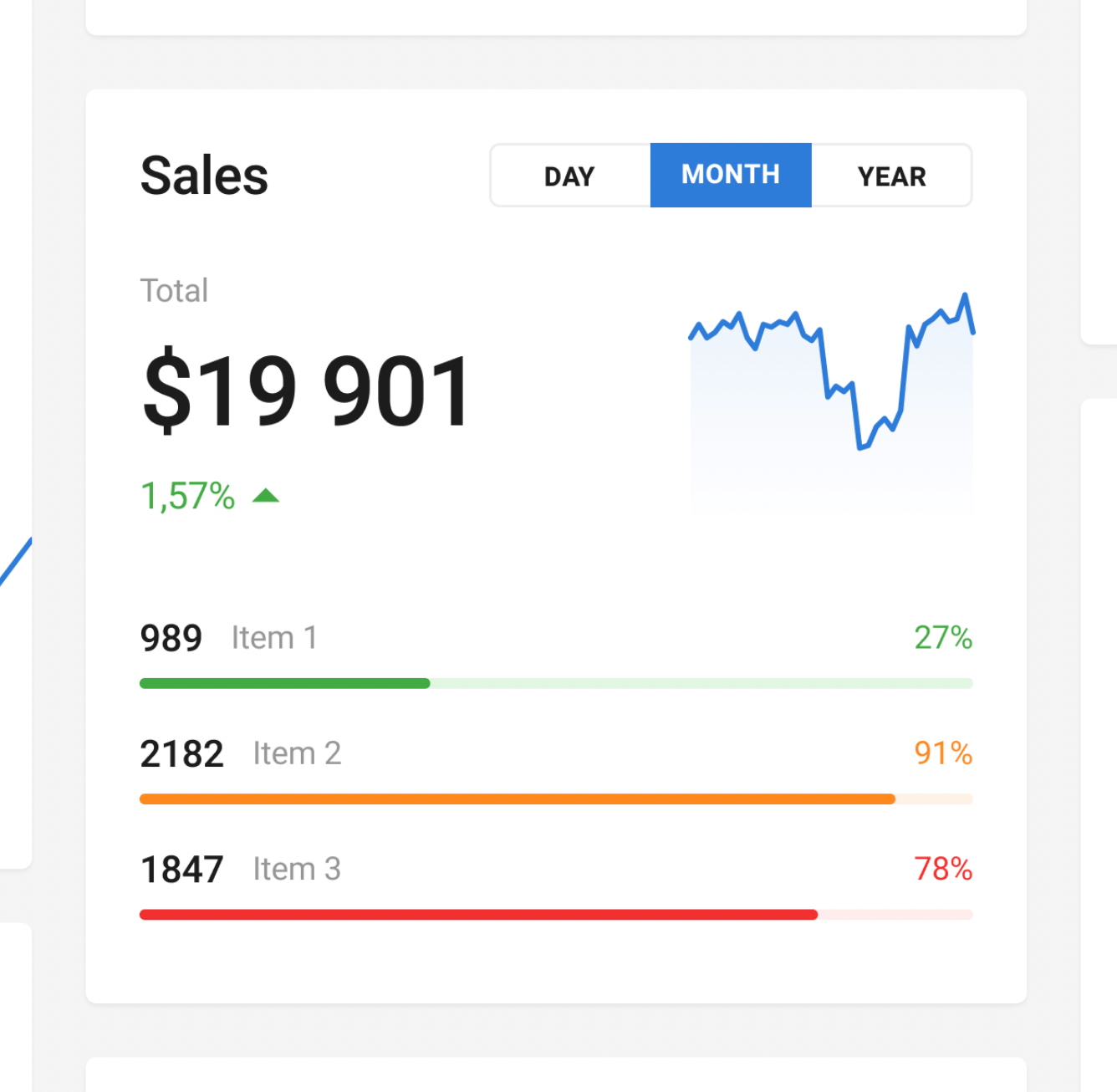Click the $19 901 total amount
This screenshot has width=1117, height=1092.
coord(306,390)
